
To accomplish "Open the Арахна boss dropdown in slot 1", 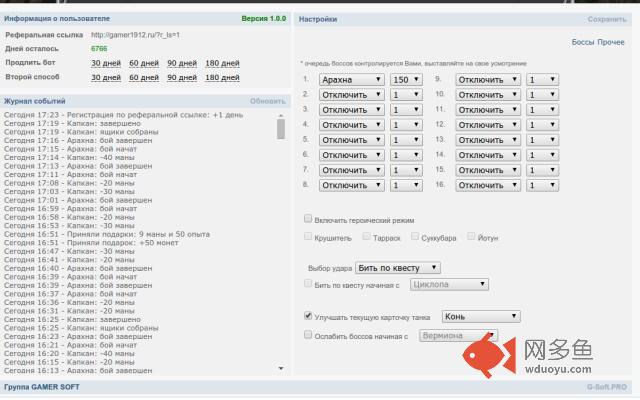I will click(351, 80).
